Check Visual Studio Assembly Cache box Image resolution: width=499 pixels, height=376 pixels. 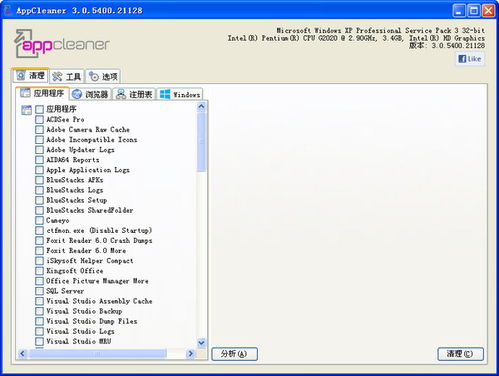click(39, 301)
